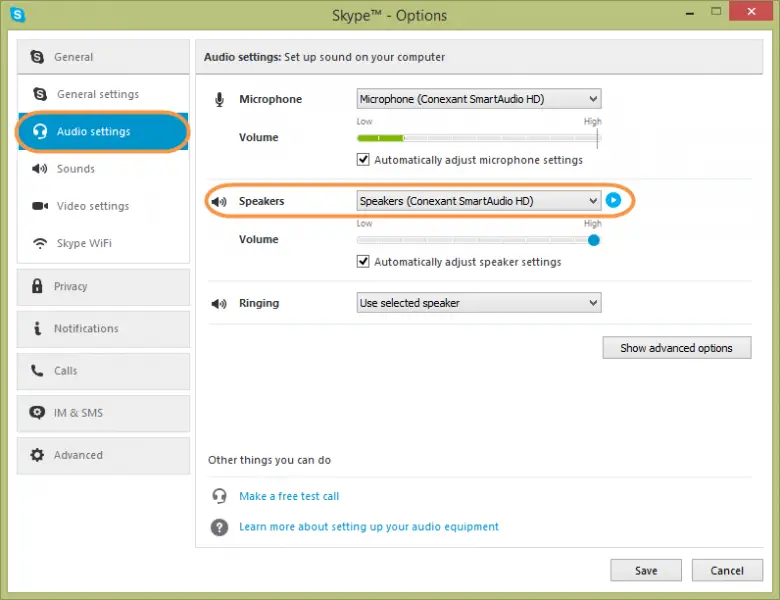The image size is (780, 600).
Task: Open the Sounds settings page
Action: coord(103,169)
